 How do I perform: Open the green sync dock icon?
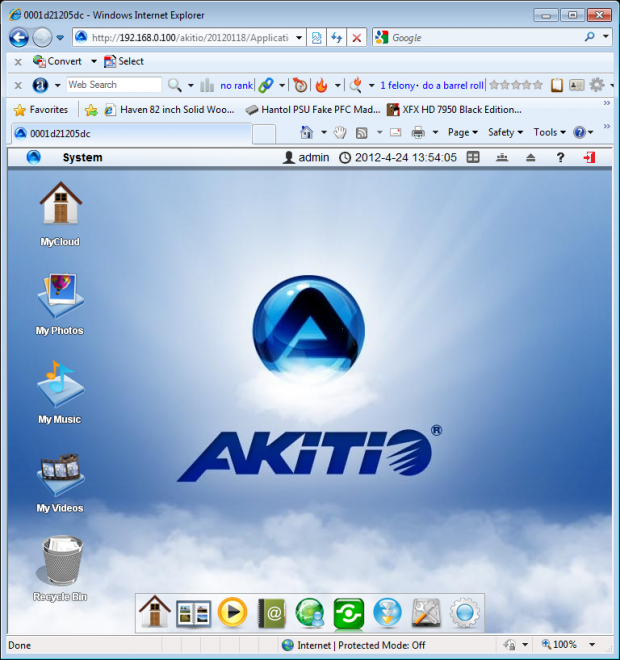(x=349, y=614)
